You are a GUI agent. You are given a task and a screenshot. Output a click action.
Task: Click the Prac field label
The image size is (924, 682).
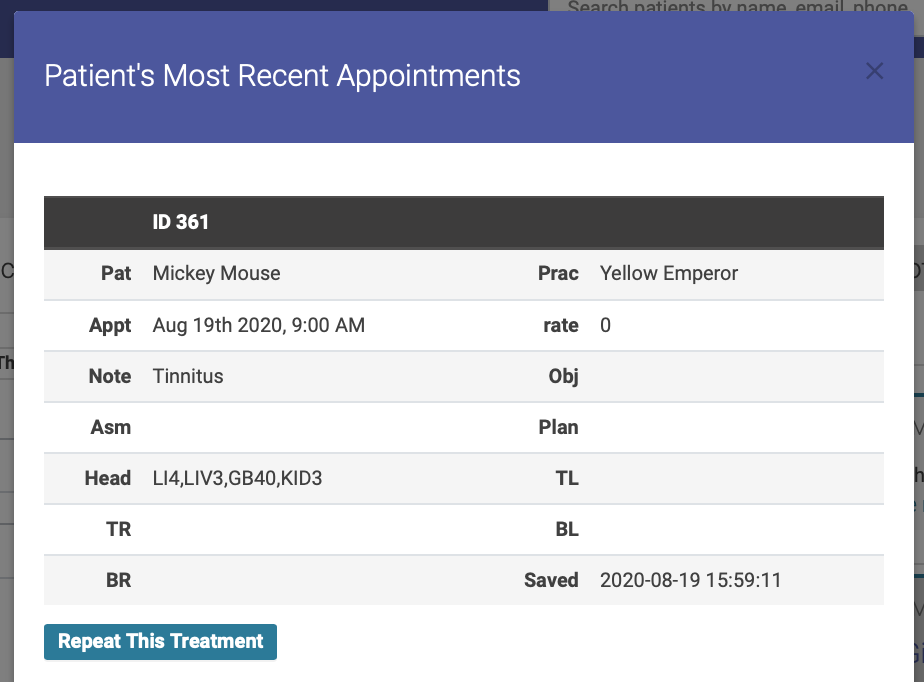[558, 274]
